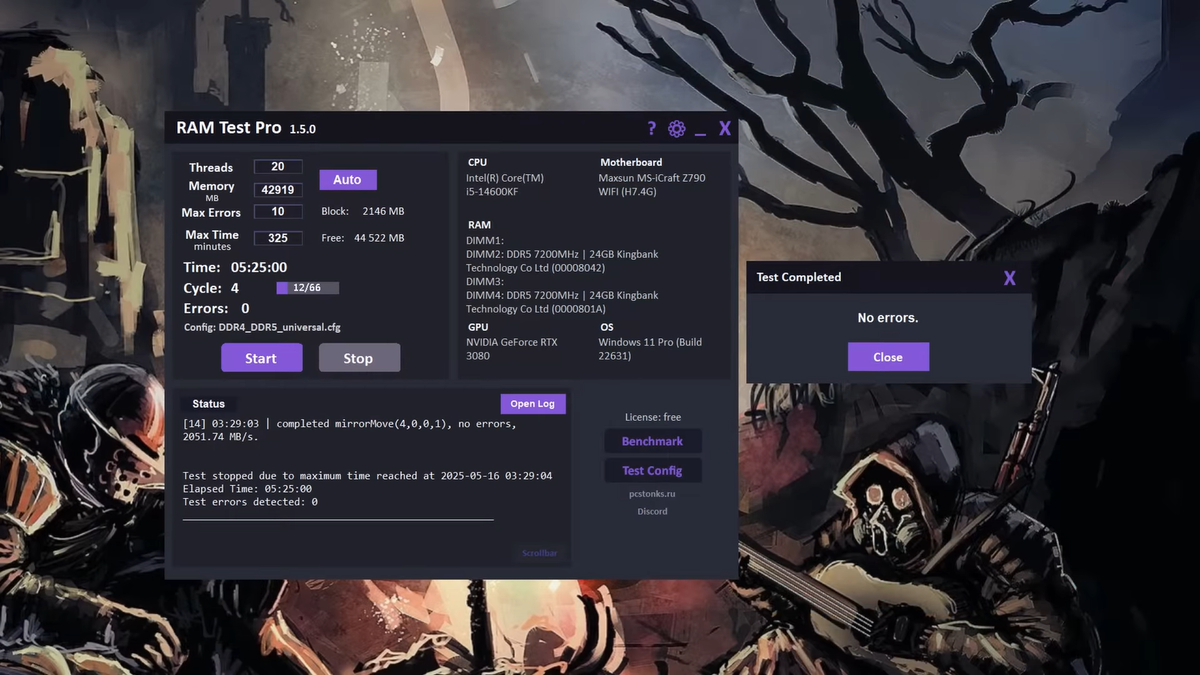Click the DIMM4 DDR5 7200MHz entry
This screenshot has height=675, width=1200.
(x=562, y=302)
